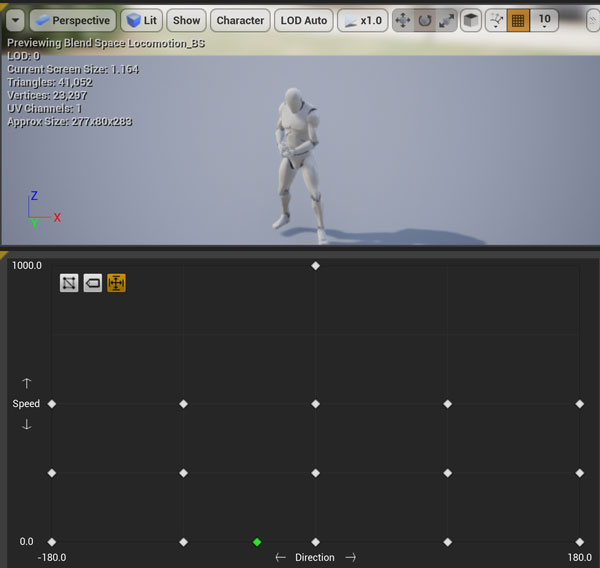Image resolution: width=600 pixels, height=568 pixels.
Task: Toggle triangulation display in blend space grid
Action: [x=69, y=283]
